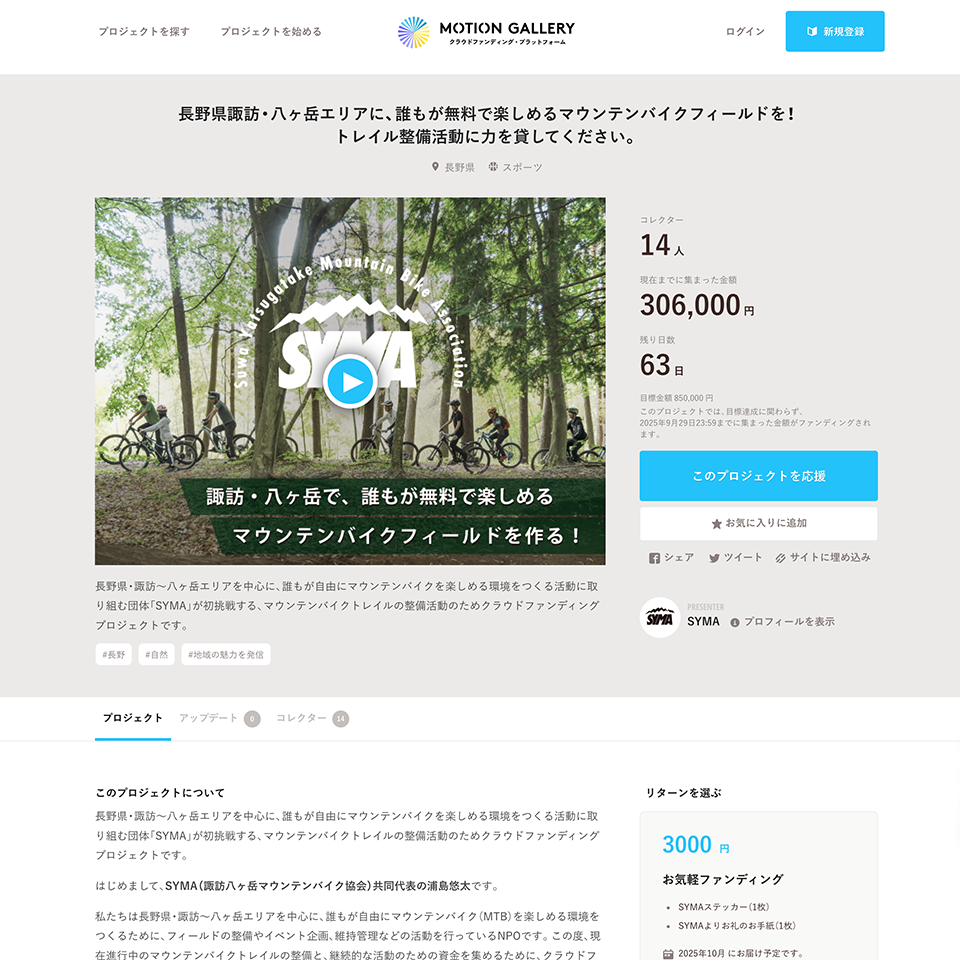
Task: Open the プロジェクトを探す menu
Action: [144, 31]
